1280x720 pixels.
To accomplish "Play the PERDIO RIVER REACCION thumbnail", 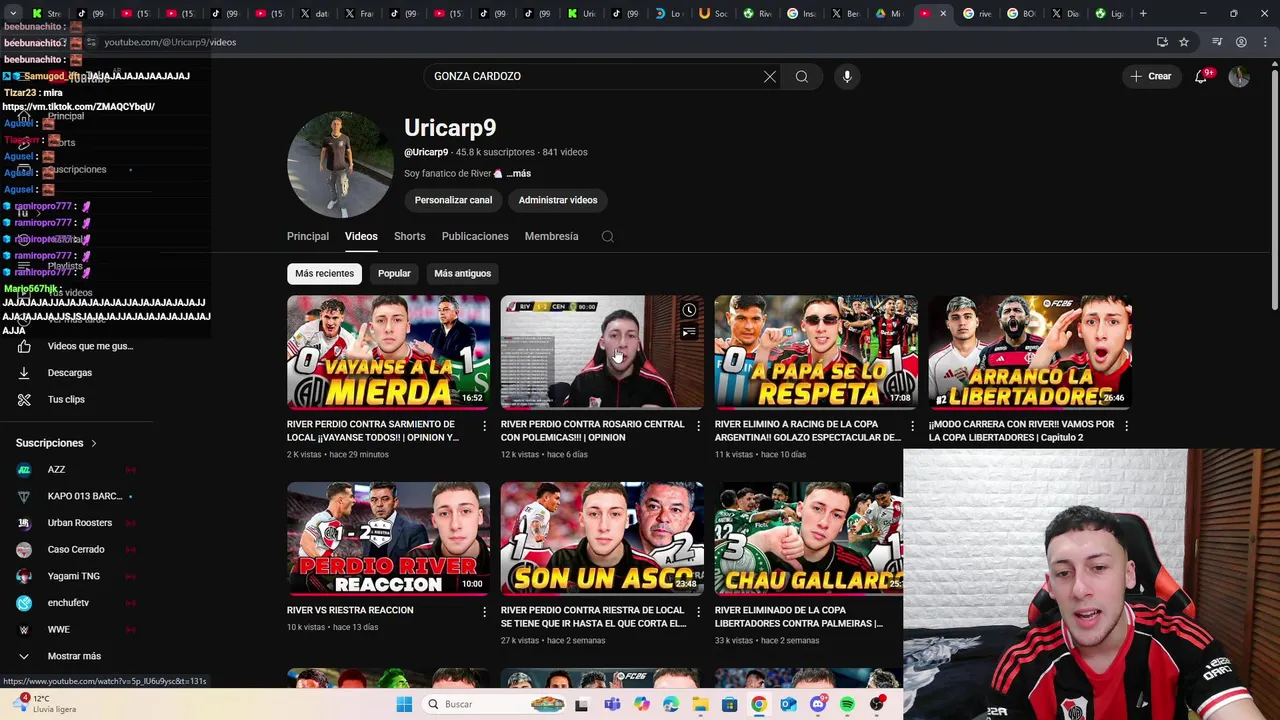I will click(388, 539).
